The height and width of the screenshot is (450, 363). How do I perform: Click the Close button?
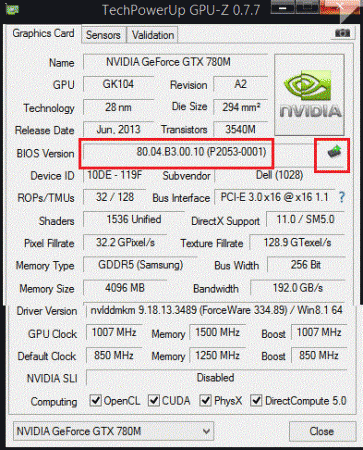[322, 431]
